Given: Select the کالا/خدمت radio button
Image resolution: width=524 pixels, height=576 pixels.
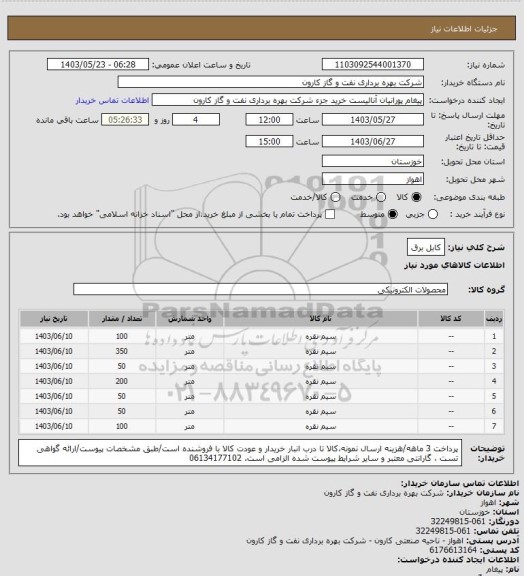Looking at the screenshot, I should click(335, 197).
